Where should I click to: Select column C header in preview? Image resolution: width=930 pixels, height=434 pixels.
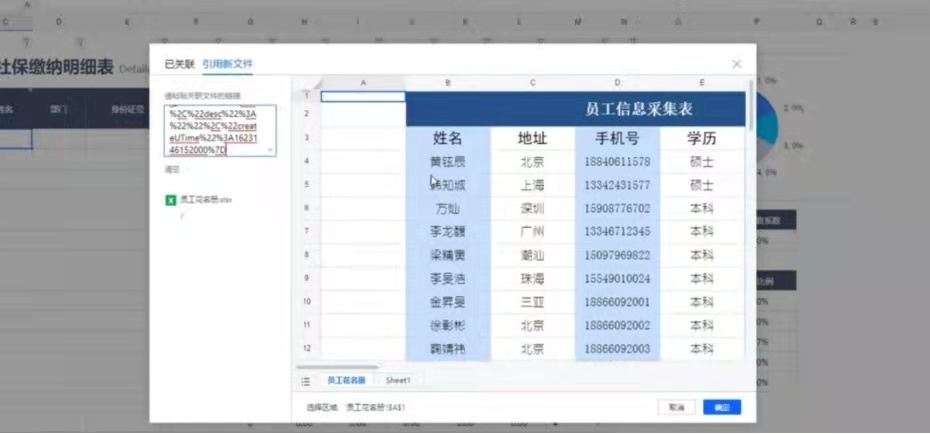(533, 84)
